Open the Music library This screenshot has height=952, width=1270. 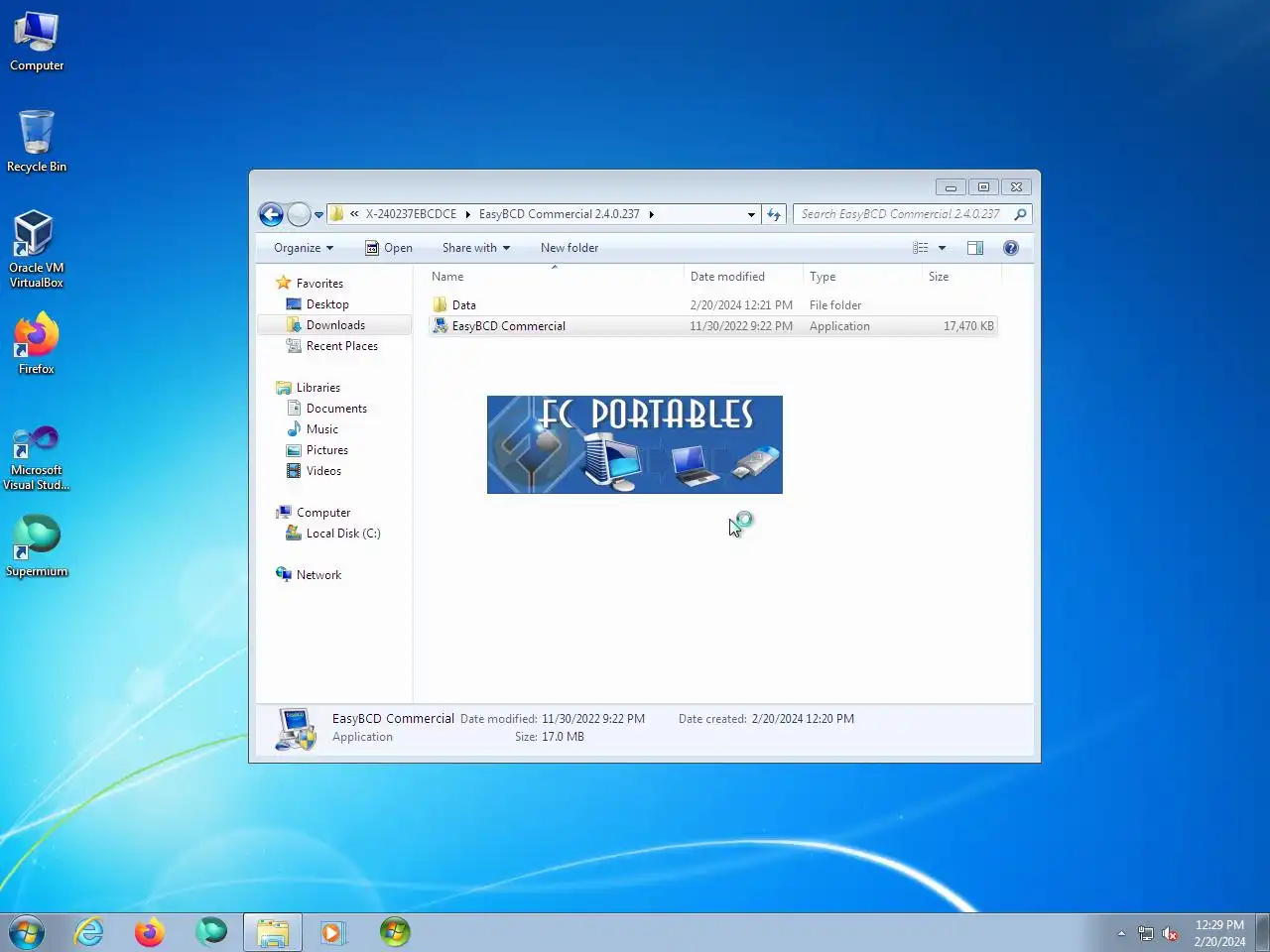(x=321, y=429)
